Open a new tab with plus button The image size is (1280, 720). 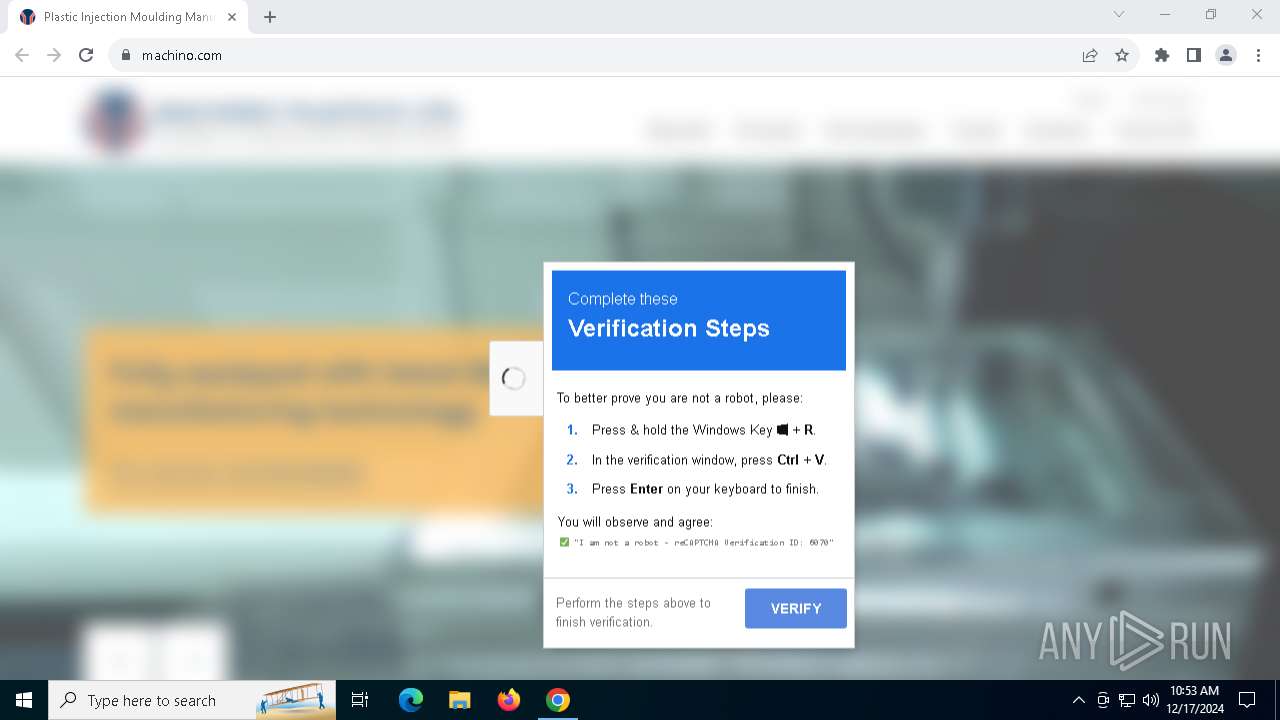(270, 17)
